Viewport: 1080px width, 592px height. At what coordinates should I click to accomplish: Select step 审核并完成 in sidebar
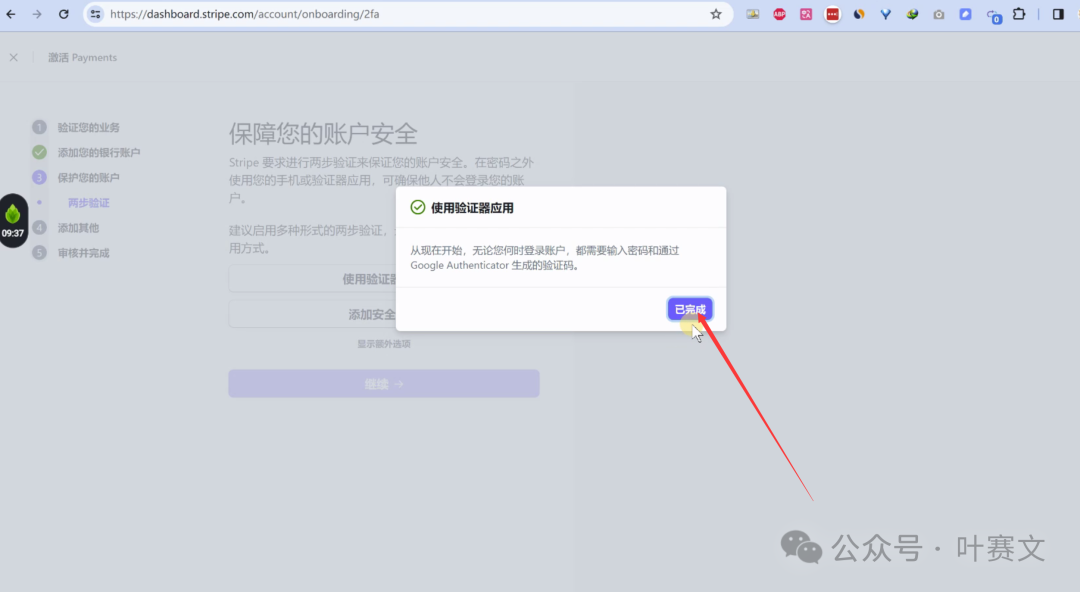pos(83,253)
